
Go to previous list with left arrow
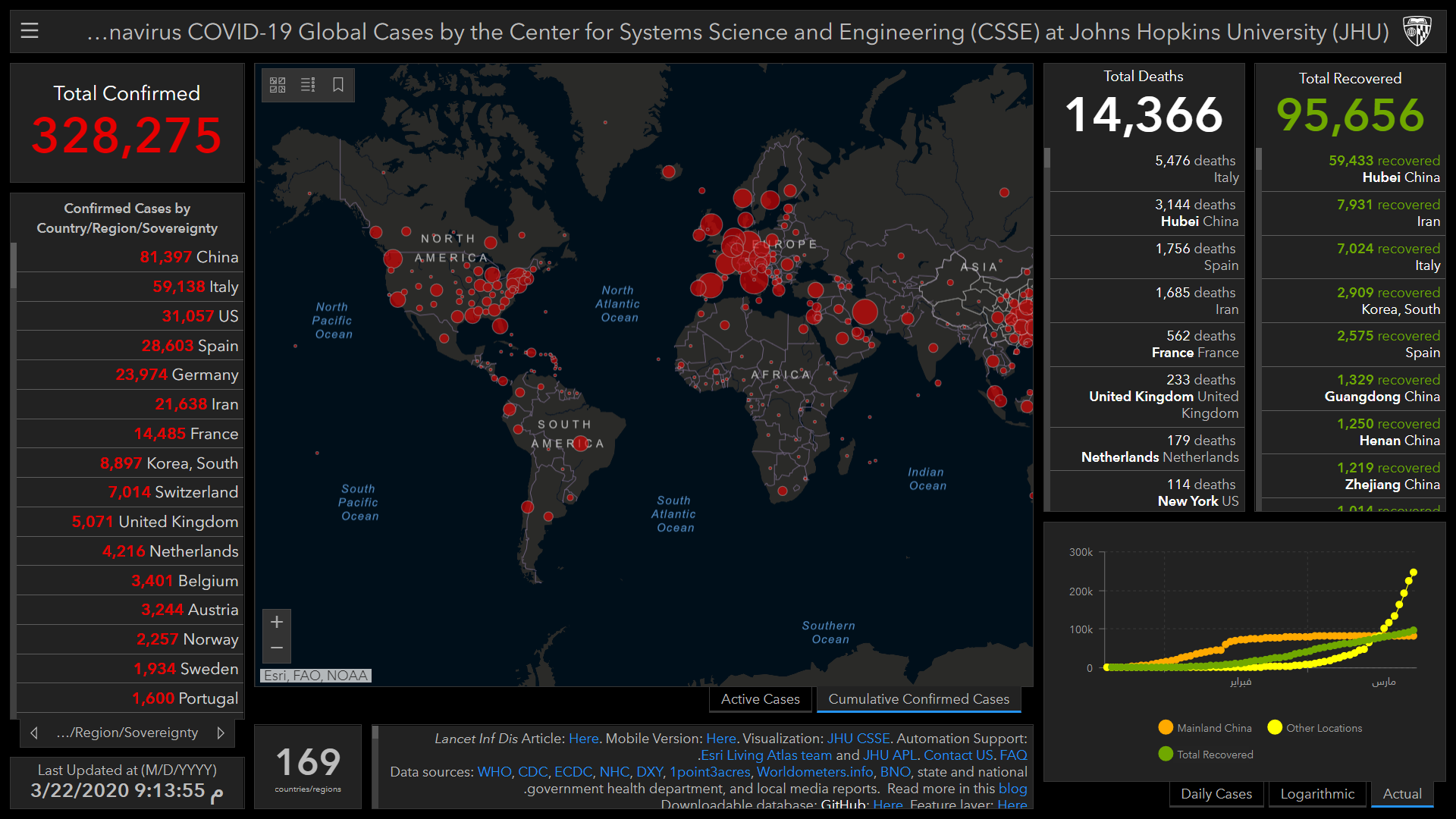(34, 733)
